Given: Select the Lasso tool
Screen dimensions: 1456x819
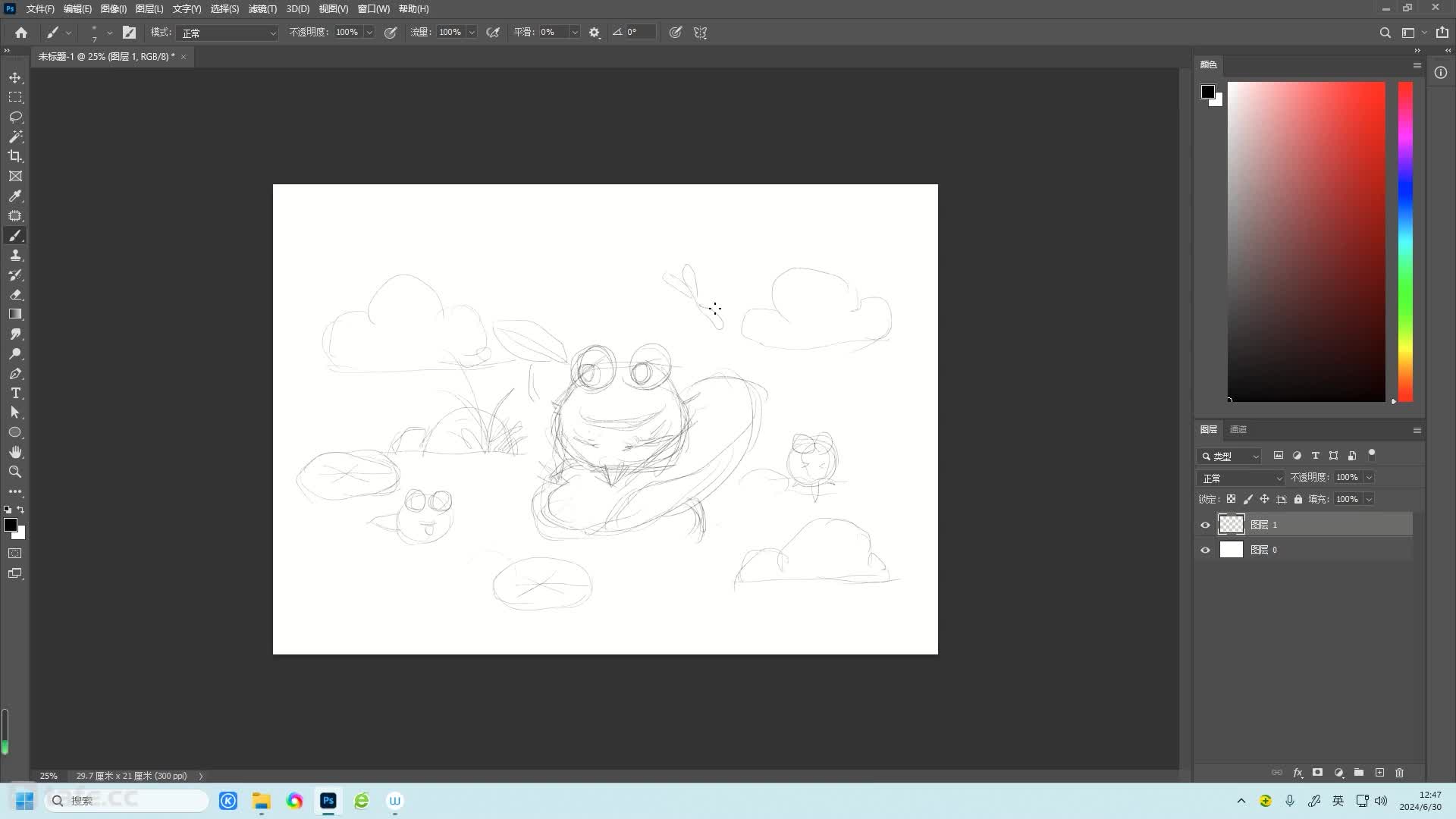Looking at the screenshot, I should point(15,117).
